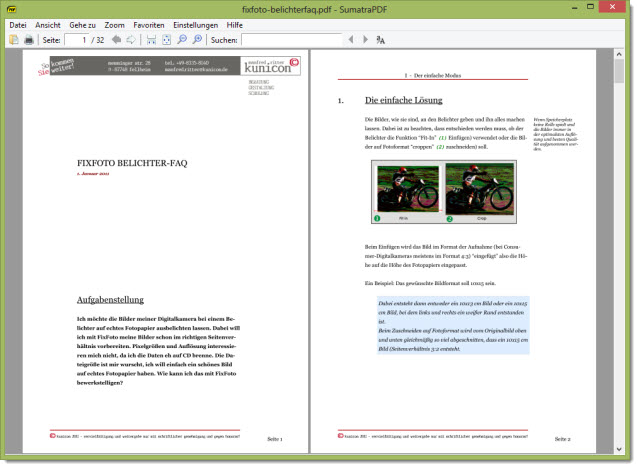This screenshot has width=638, height=468.
Task: Click the Suchen search text field
Action: pyautogui.click(x=291, y=40)
